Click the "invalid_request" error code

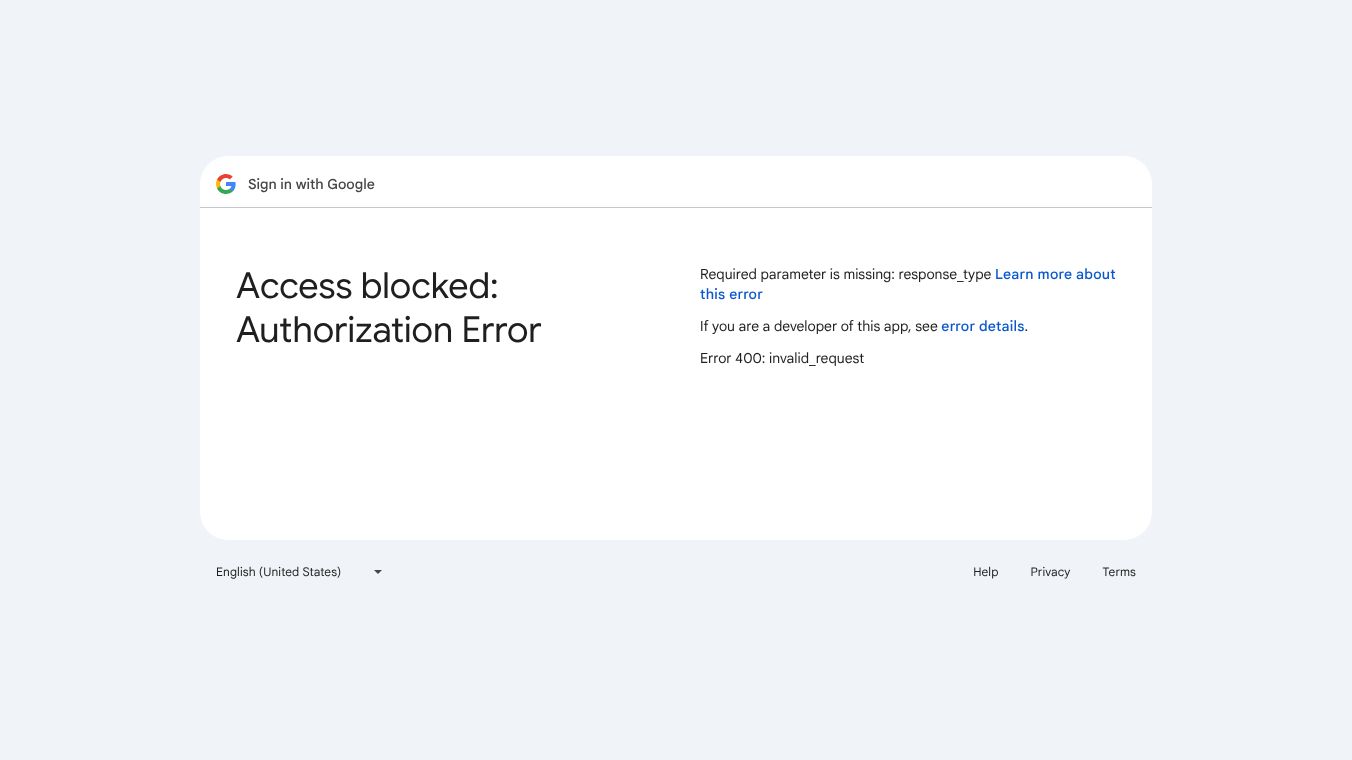[x=816, y=358]
